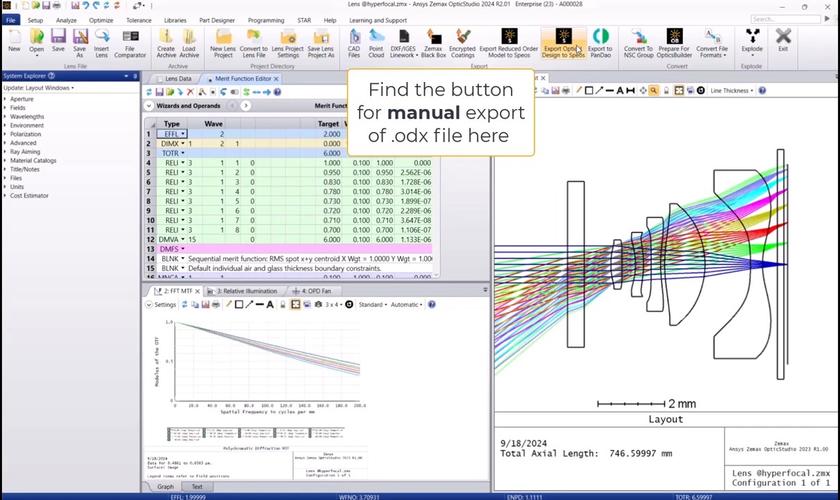Open the Standard dropdown in FFT MTF
This screenshot has height=500, width=840.
tap(371, 304)
